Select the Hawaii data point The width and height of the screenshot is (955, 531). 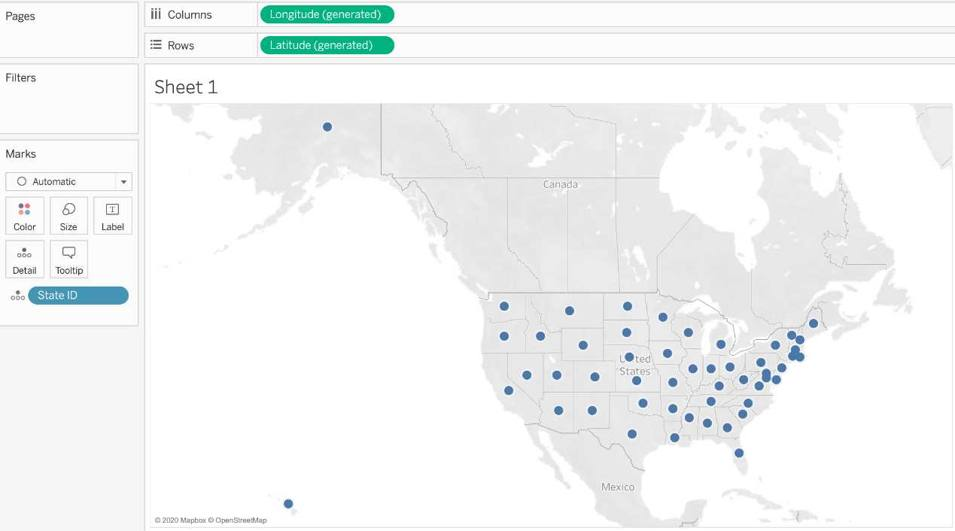click(x=288, y=504)
